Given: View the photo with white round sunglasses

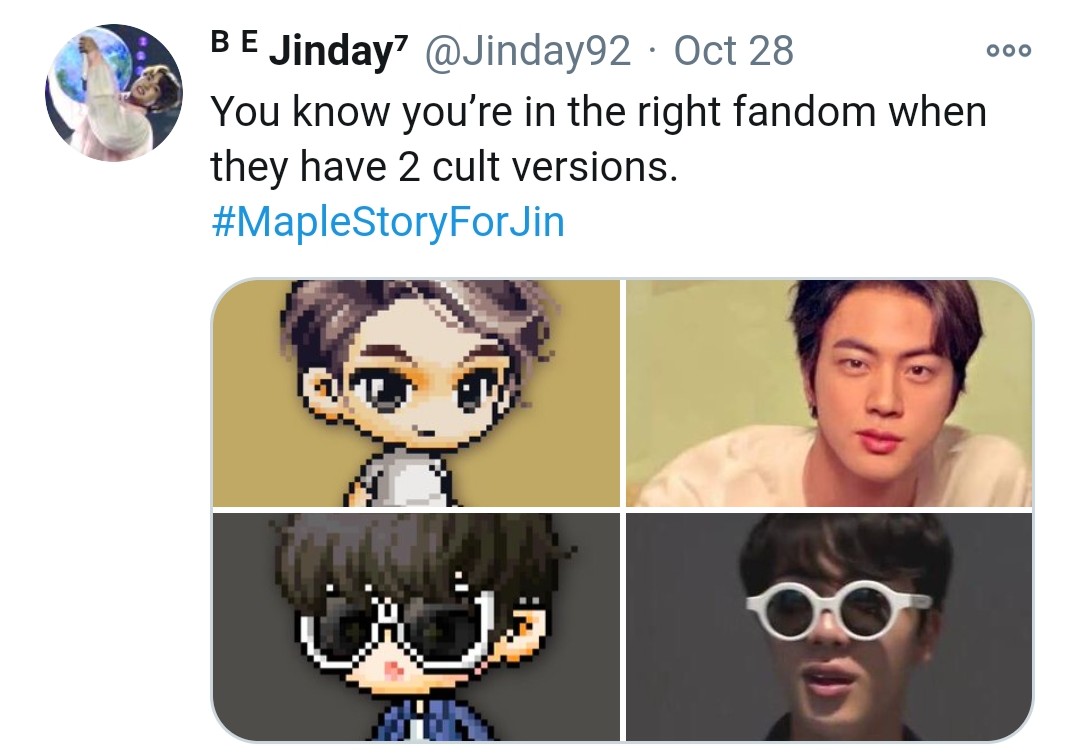Looking at the screenshot, I should 829,627.
